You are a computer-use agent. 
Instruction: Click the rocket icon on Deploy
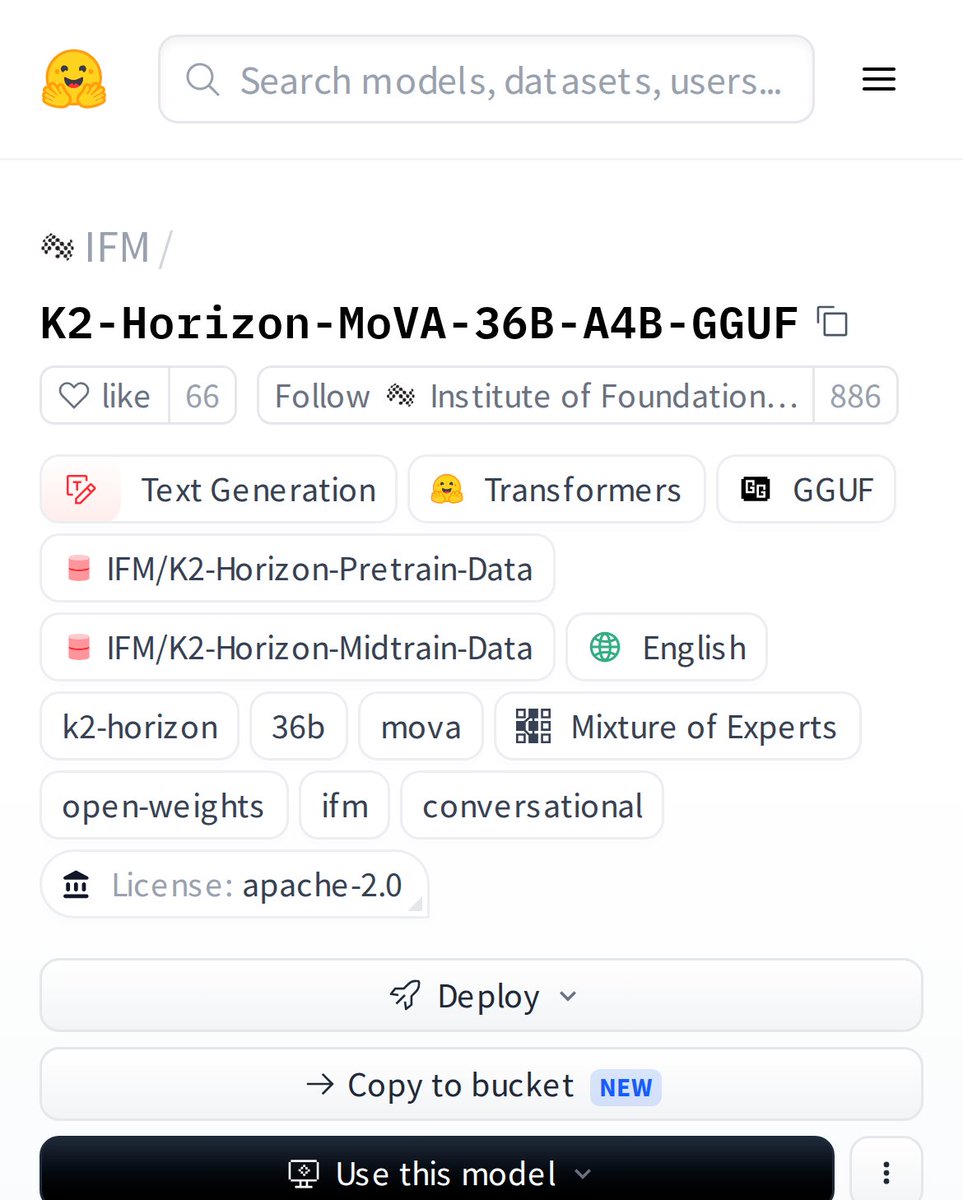pos(405,995)
